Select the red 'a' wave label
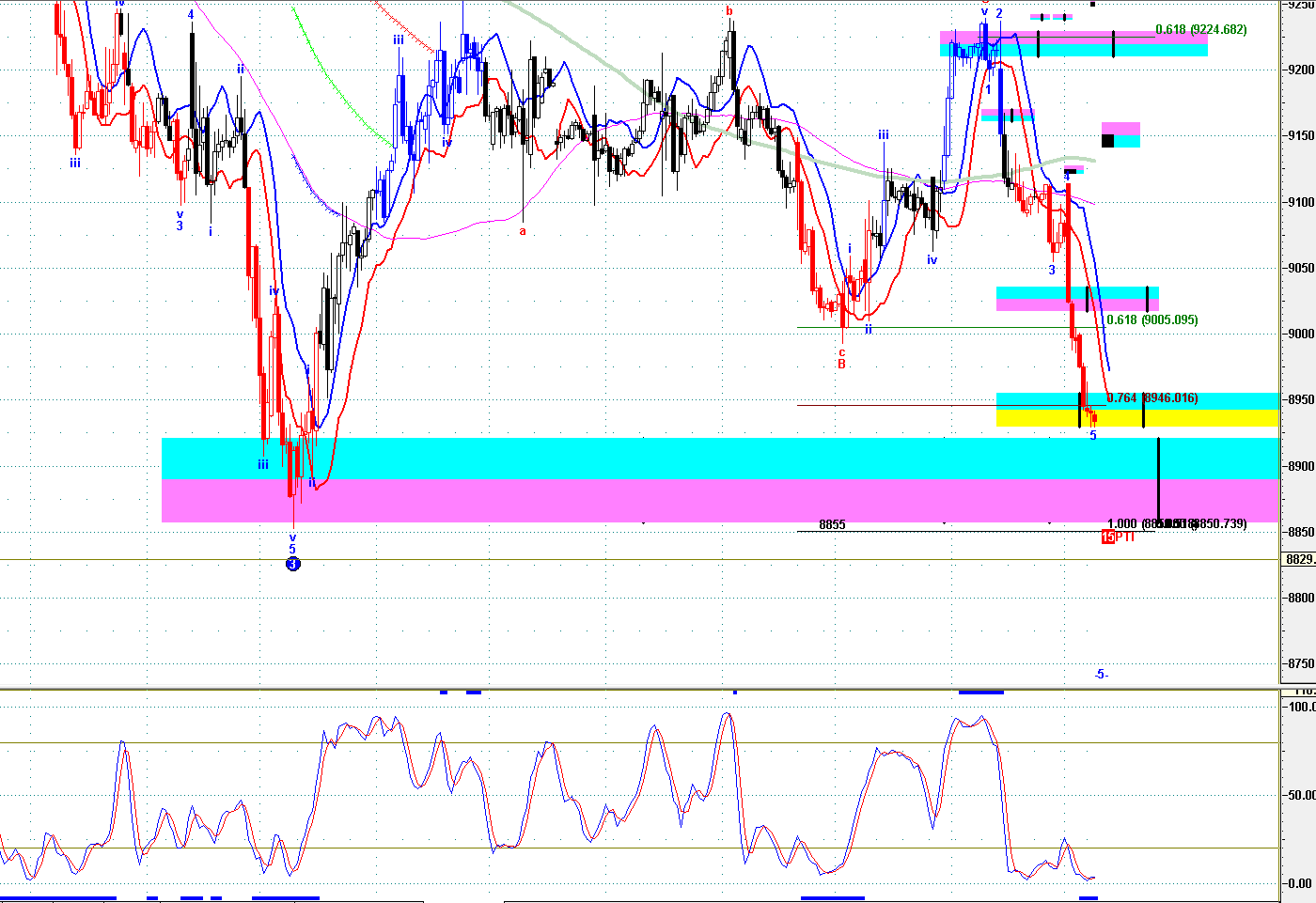1316x903 pixels. 524,231
